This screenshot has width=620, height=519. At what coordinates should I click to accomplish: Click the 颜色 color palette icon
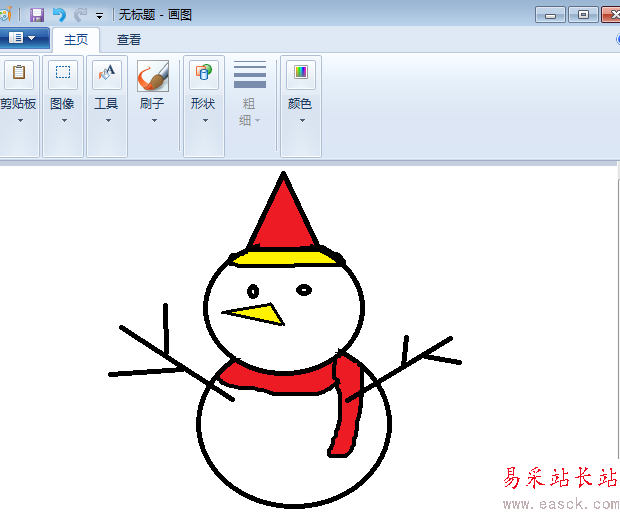301,74
